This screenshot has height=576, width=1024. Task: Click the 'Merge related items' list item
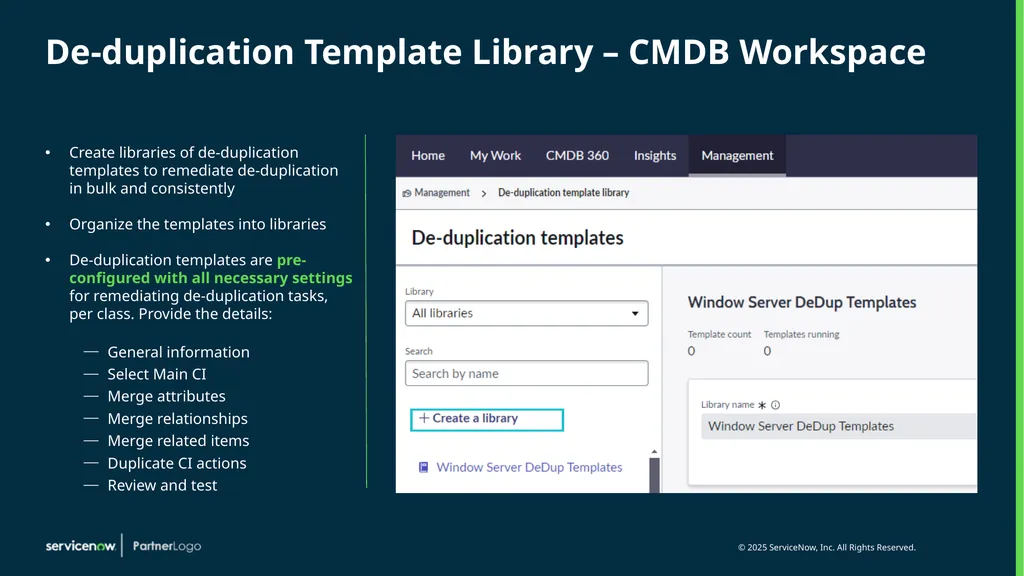click(178, 441)
